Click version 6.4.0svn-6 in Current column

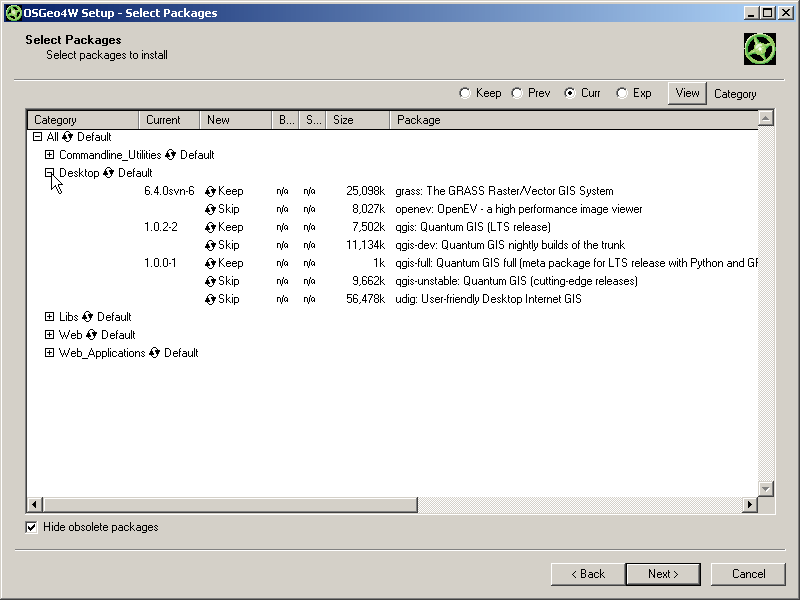169,191
